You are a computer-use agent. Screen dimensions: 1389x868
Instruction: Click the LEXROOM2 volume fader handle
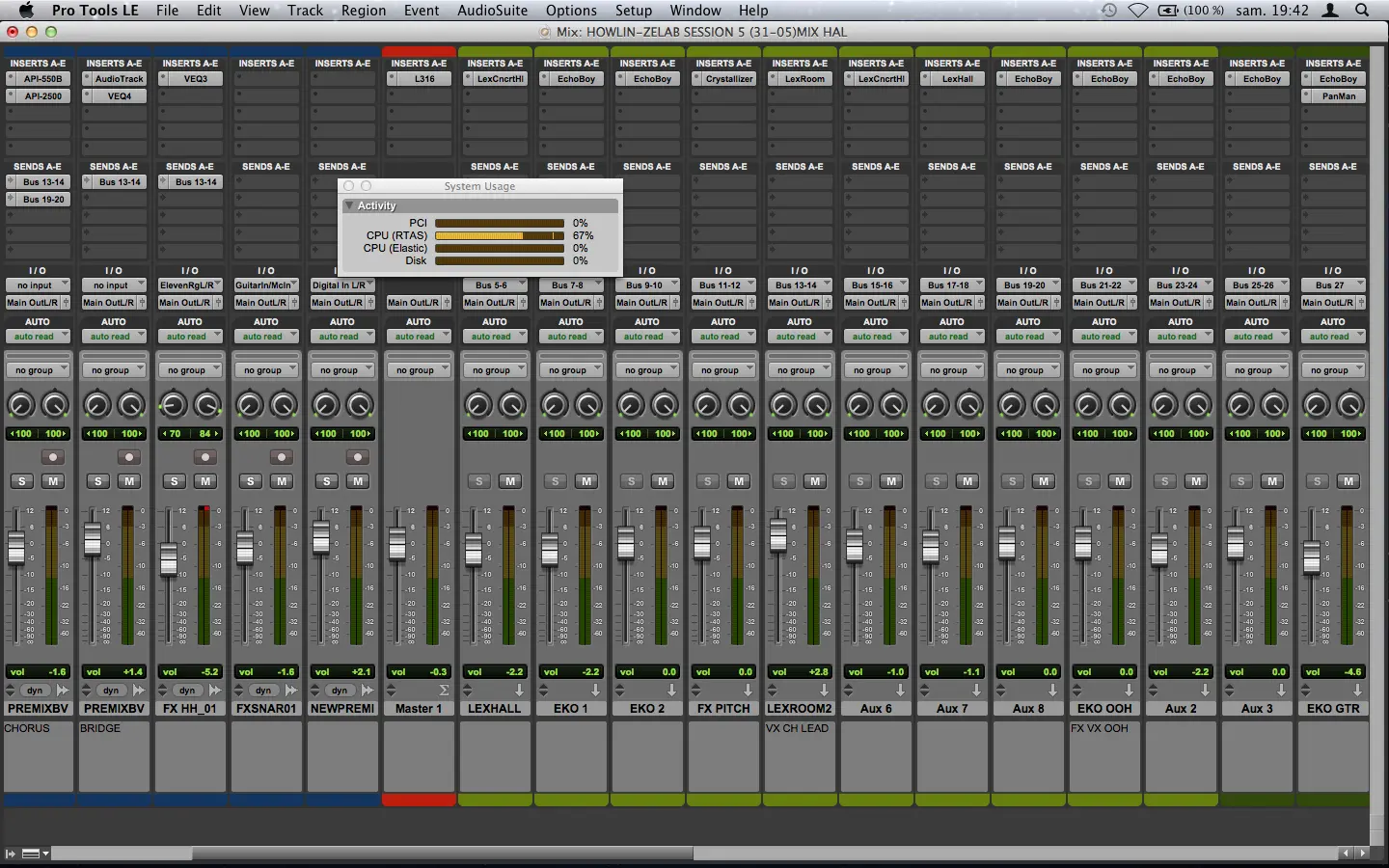click(778, 532)
